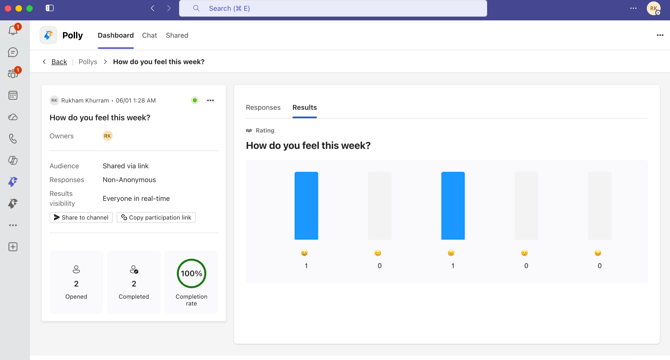This screenshot has width=670, height=360.
Task: Select the Chat tab in Polly
Action: click(x=150, y=35)
